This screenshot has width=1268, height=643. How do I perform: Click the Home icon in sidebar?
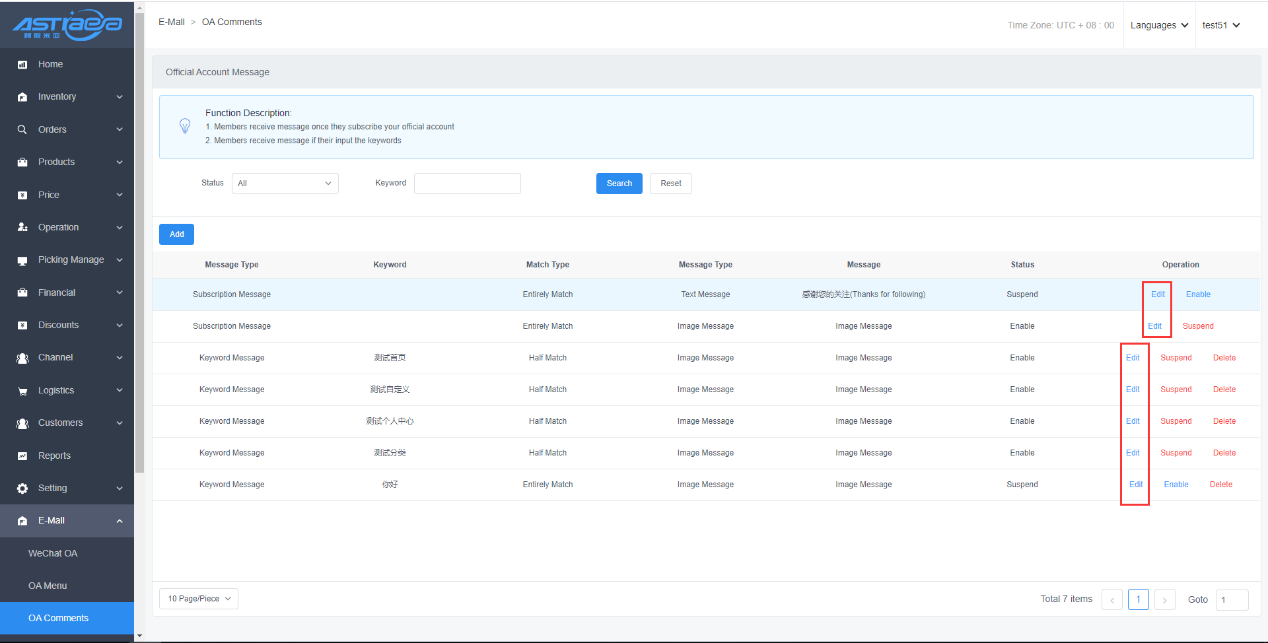(x=22, y=65)
